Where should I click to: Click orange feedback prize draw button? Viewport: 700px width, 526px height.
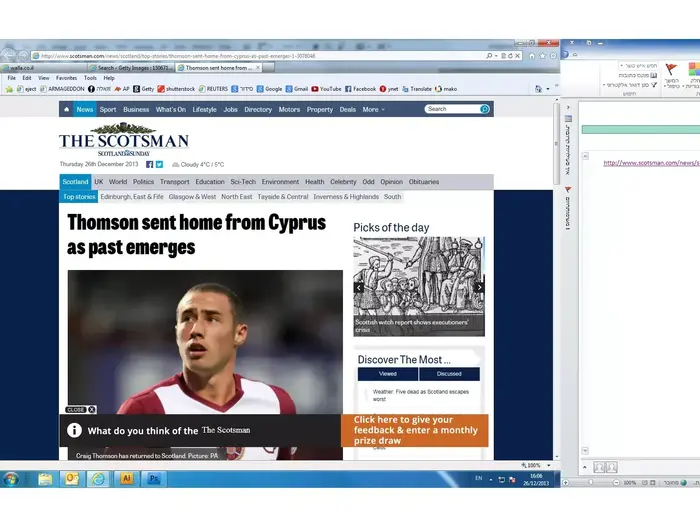click(x=415, y=430)
